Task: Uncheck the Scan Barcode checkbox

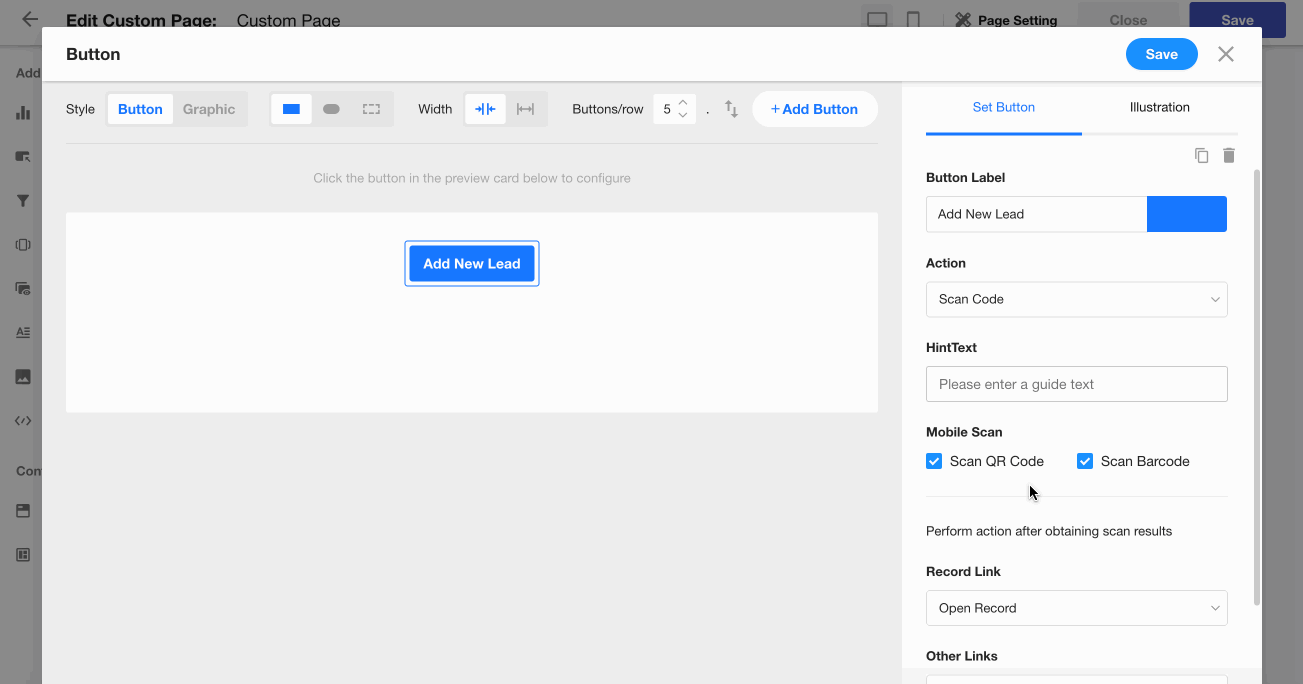Action: pos(1085,461)
